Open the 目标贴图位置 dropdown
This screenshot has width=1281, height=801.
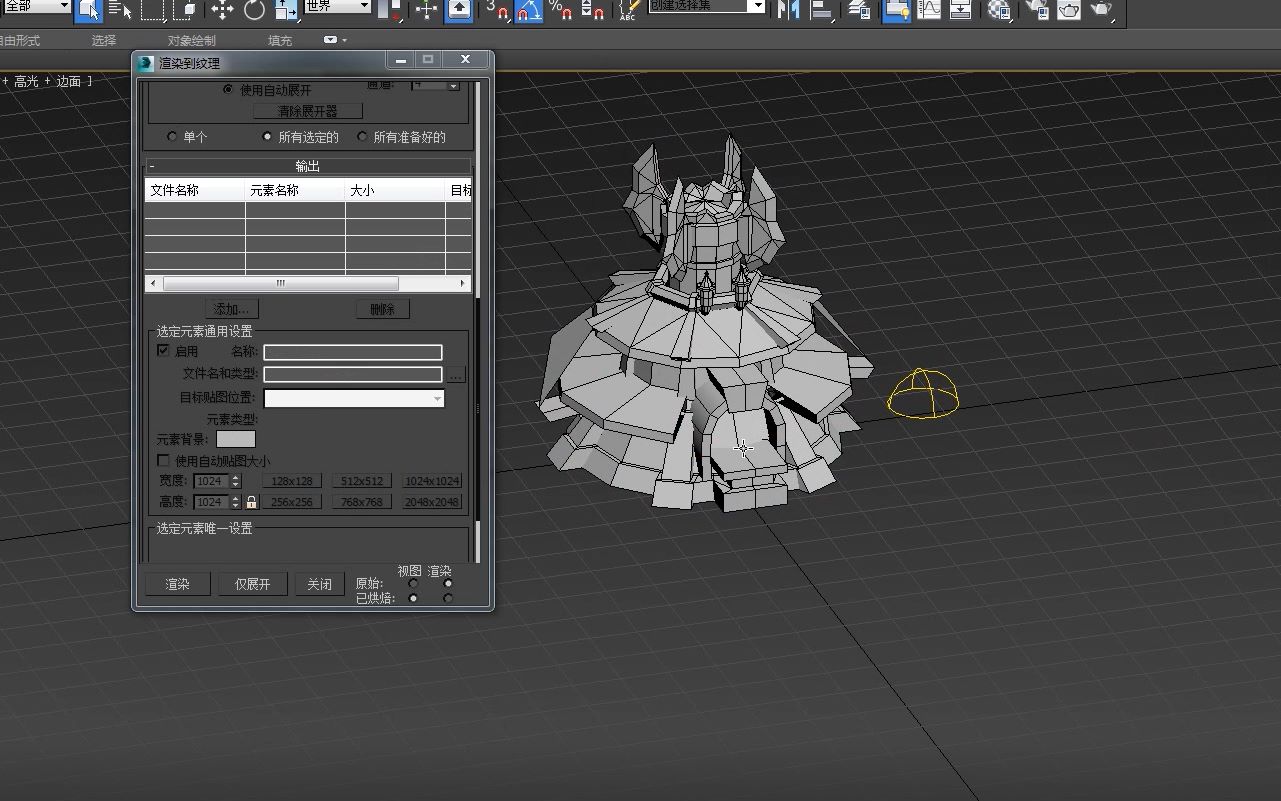point(438,398)
